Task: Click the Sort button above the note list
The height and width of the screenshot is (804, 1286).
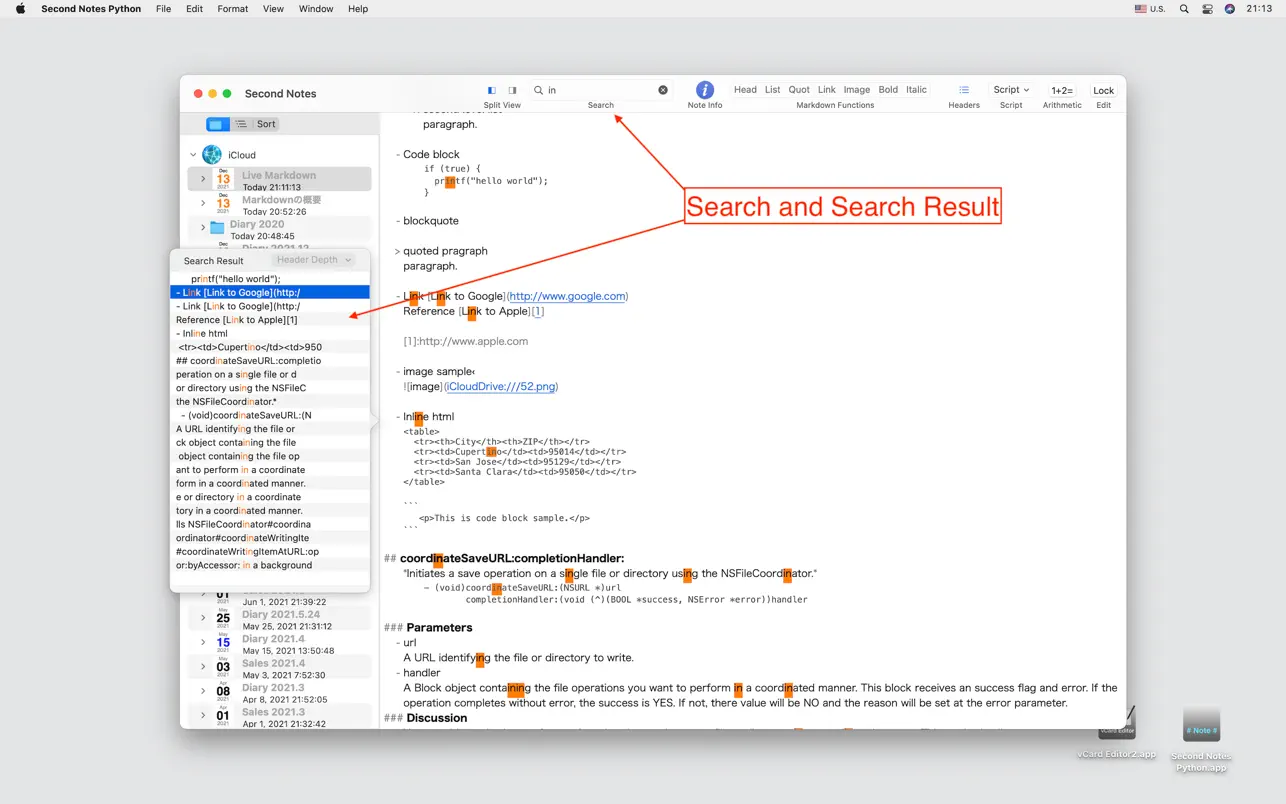Action: [x=266, y=123]
